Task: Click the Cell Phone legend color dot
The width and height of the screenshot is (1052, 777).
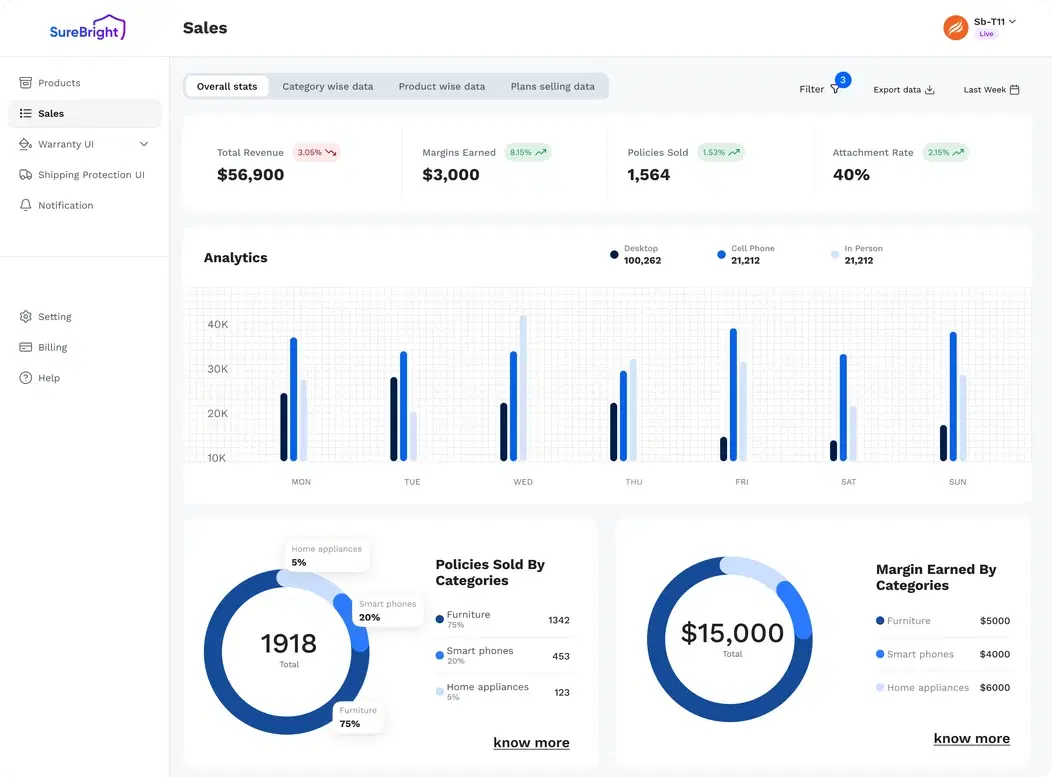Action: pyautogui.click(x=721, y=254)
